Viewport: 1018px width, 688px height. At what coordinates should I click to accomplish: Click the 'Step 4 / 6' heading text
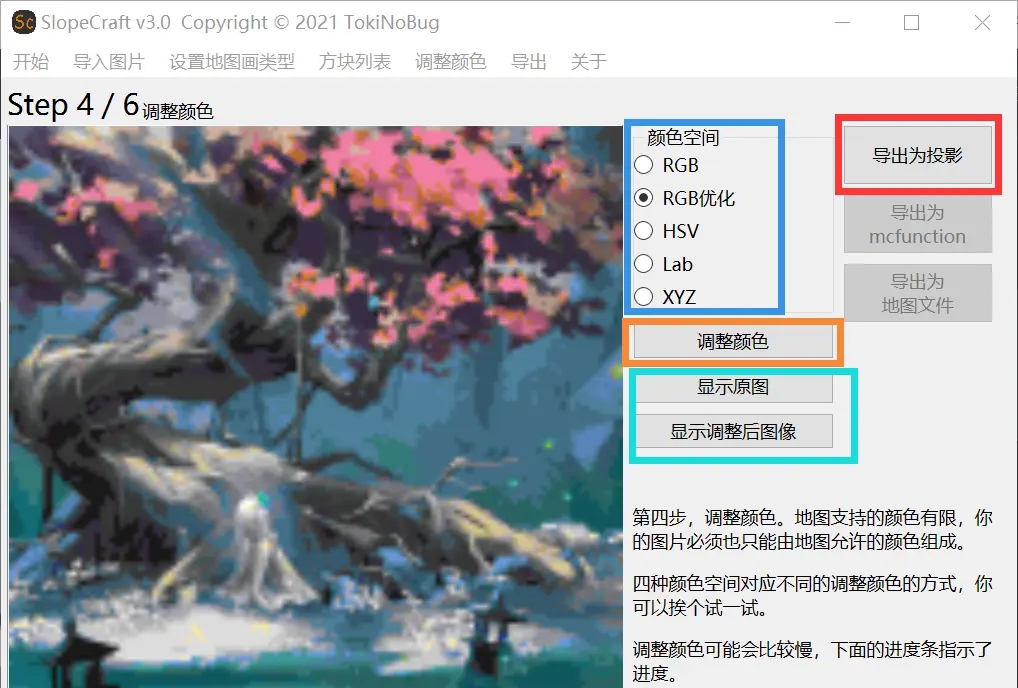(73, 105)
